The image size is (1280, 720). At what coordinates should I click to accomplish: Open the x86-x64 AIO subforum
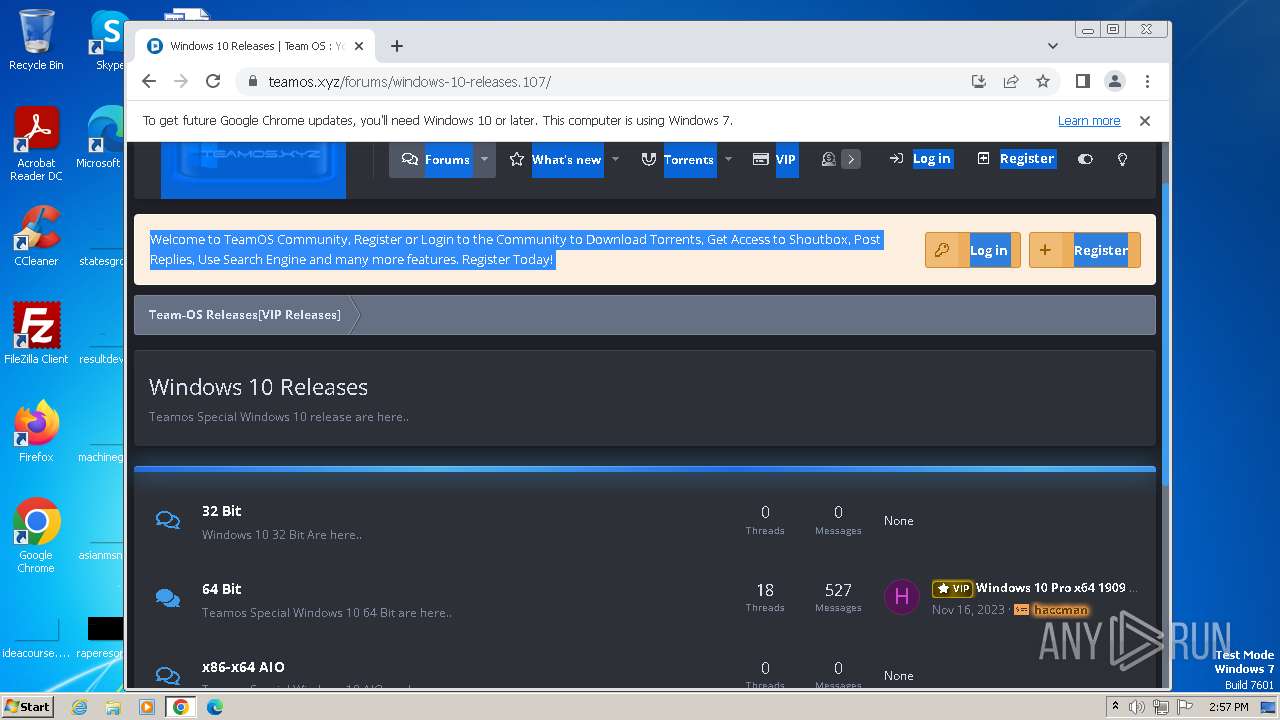243,667
